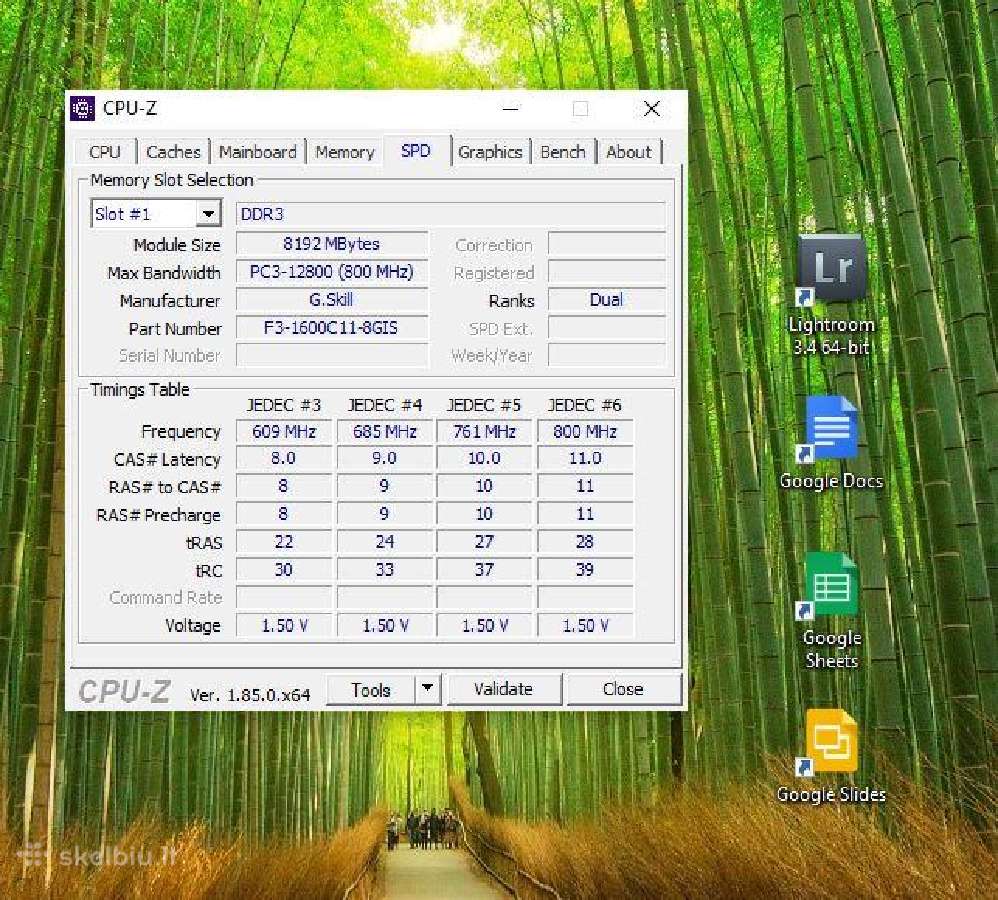Viewport: 998px width, 900px height.
Task: Click the 10.0 CAS# Latency value
Action: point(484,458)
